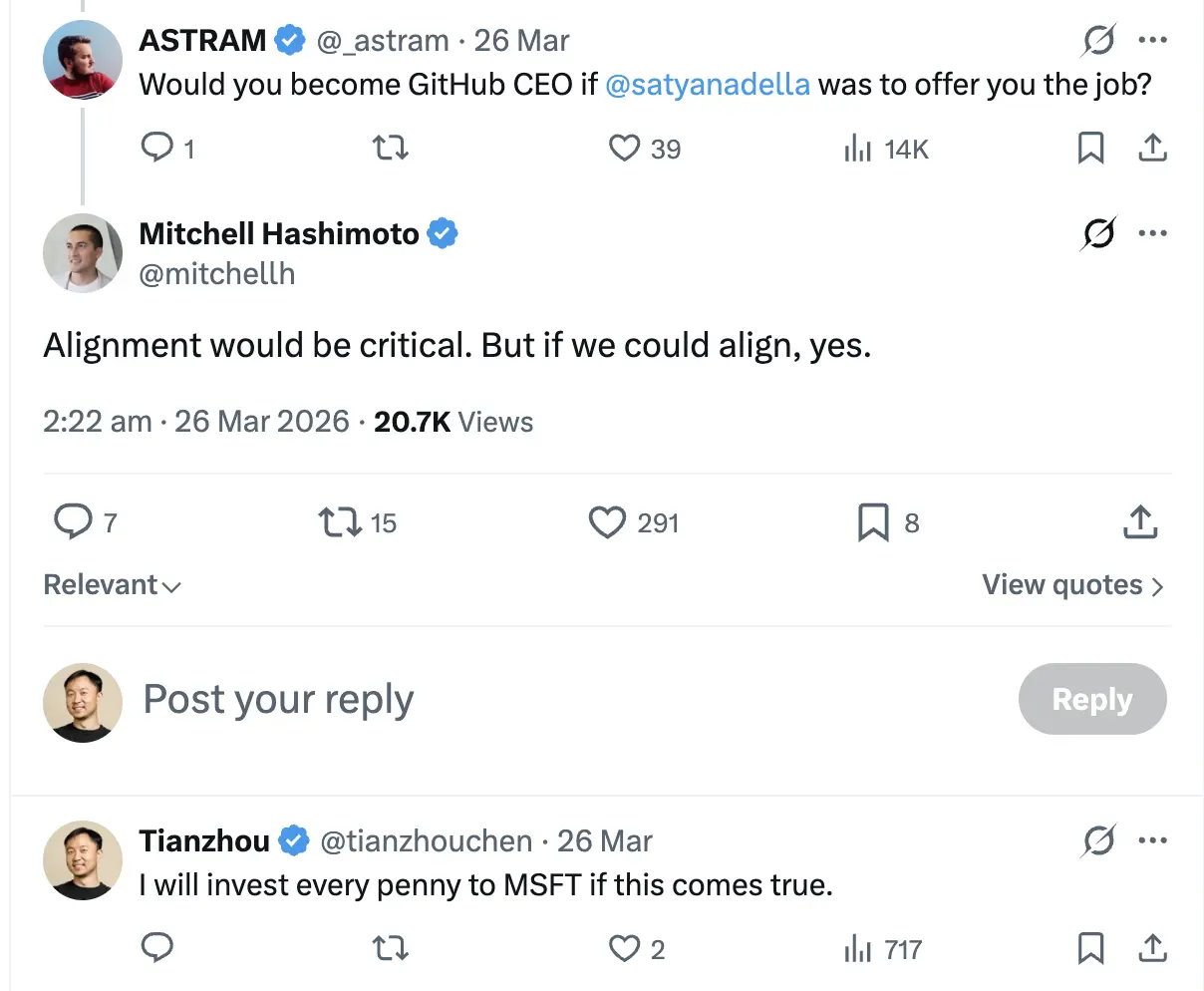Open Grok analysis for ASTRAM's tweet
This screenshot has width=1204, height=991.
[1097, 40]
